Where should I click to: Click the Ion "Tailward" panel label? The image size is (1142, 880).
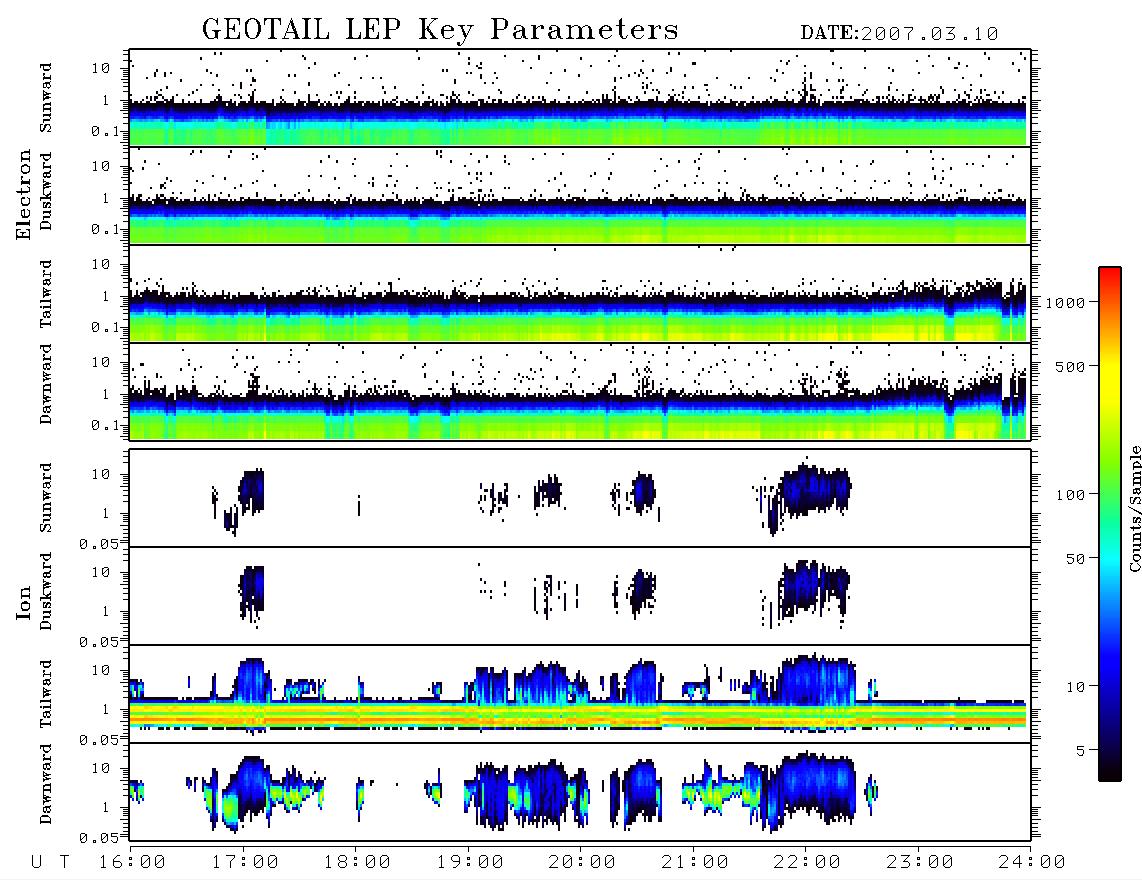pyautogui.click(x=46, y=694)
